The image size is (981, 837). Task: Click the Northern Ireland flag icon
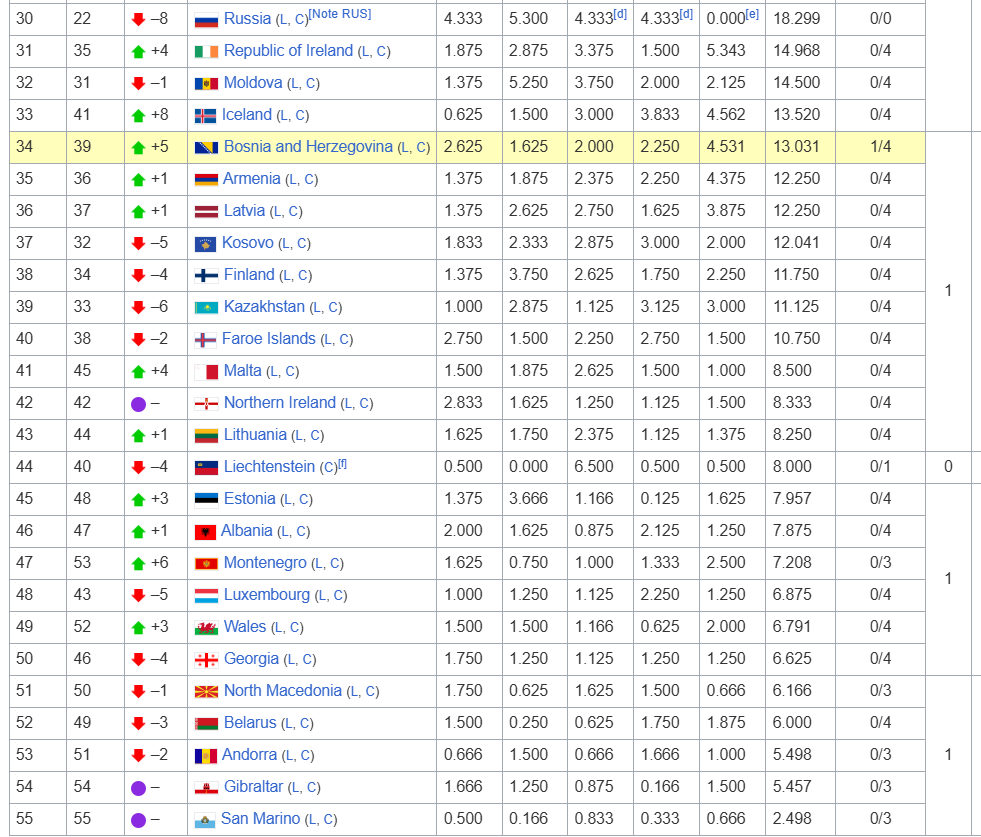tap(206, 403)
